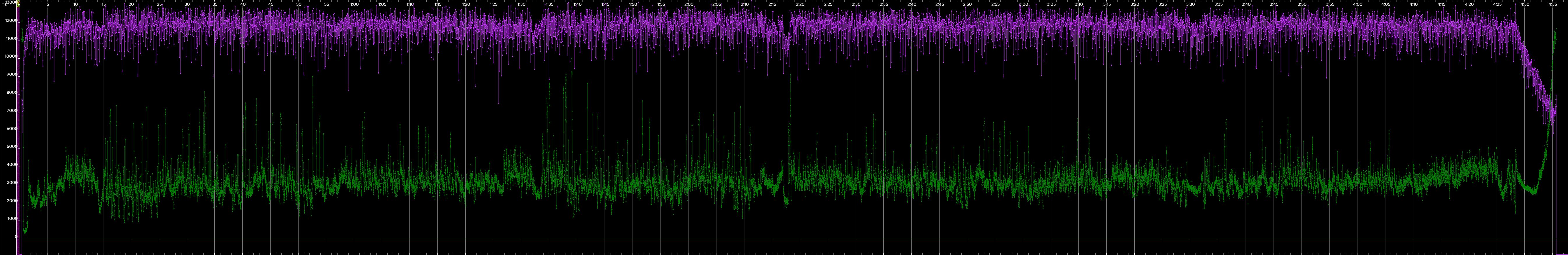The image size is (1568, 255).
Task: Select the 3000 frequency axis value
Action: (12, 182)
